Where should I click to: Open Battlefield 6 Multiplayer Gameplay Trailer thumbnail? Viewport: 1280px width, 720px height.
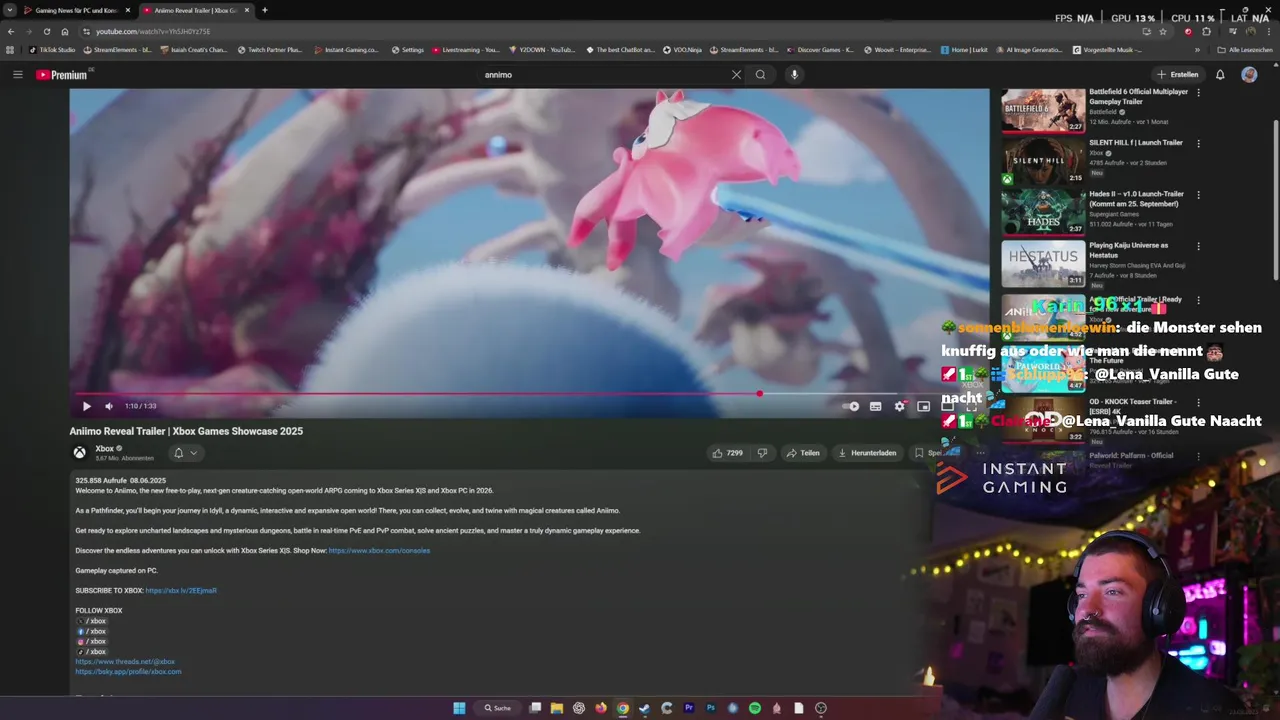1043,110
